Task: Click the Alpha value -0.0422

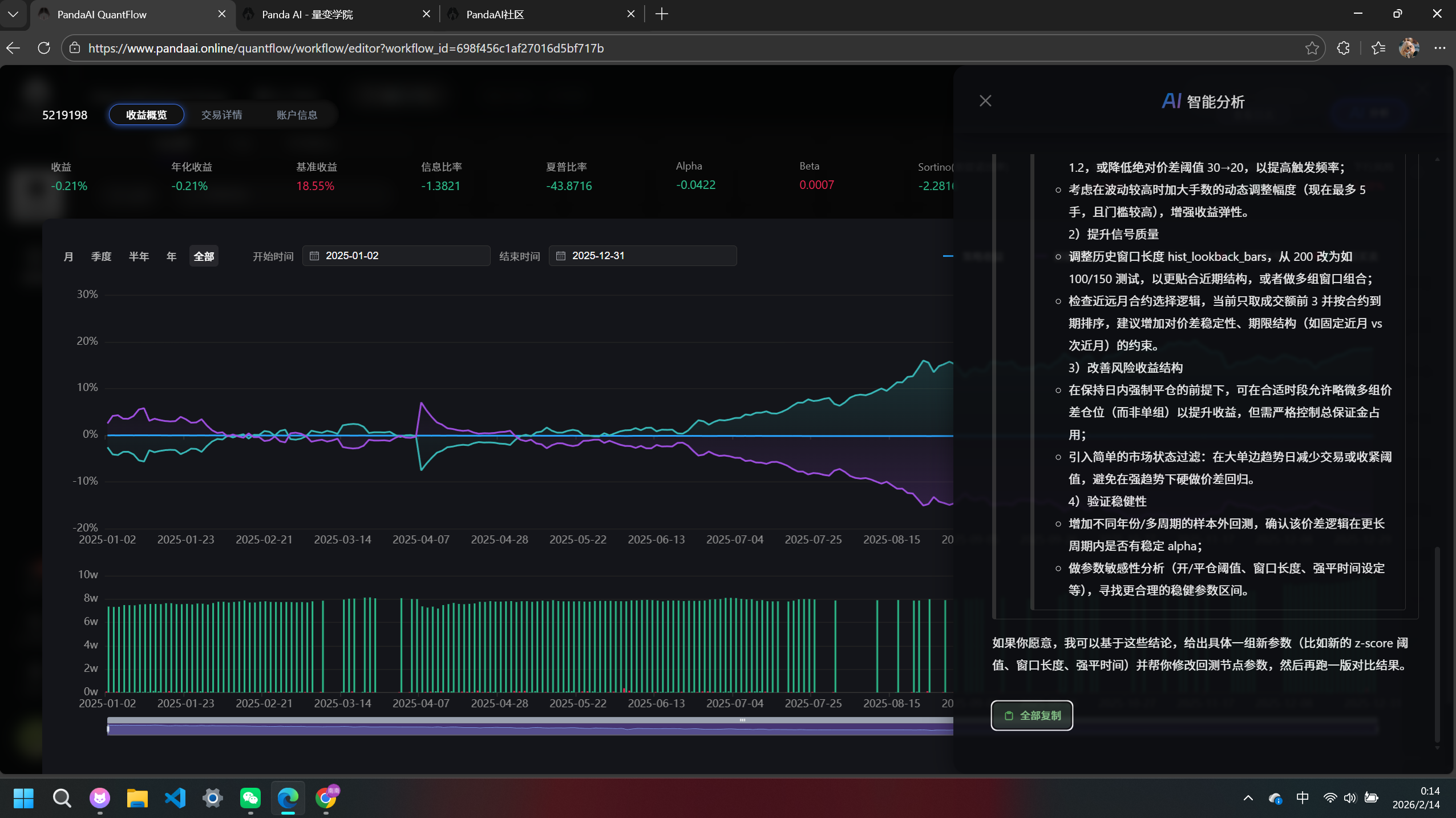Action: point(695,185)
